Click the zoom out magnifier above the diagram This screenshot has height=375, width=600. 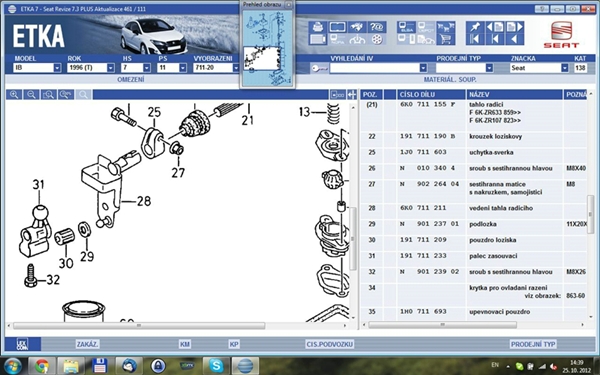[31, 95]
